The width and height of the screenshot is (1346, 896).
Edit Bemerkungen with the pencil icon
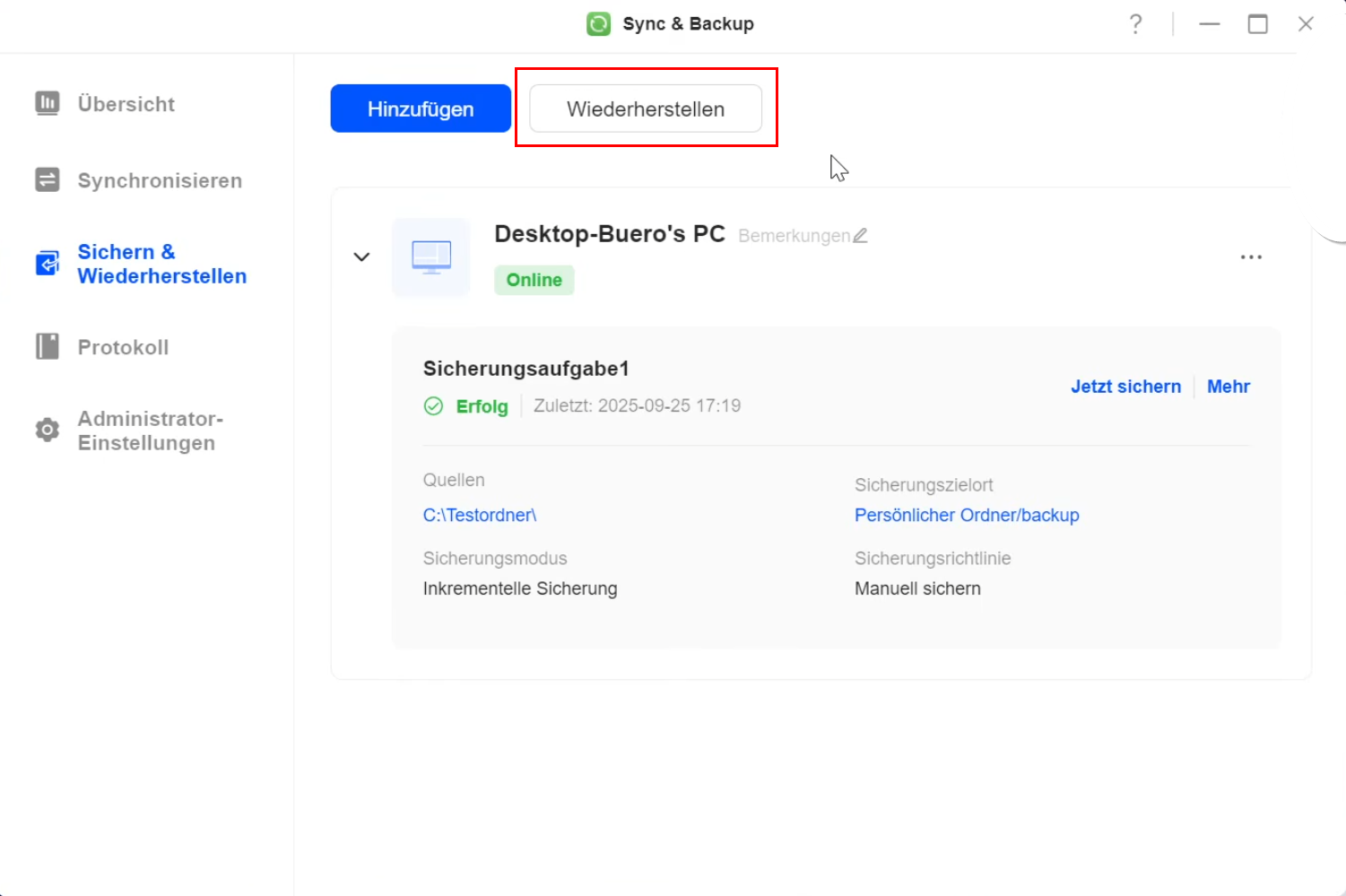coord(860,235)
